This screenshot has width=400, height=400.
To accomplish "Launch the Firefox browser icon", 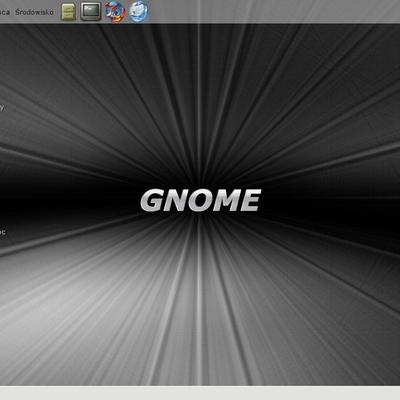I will [115, 12].
